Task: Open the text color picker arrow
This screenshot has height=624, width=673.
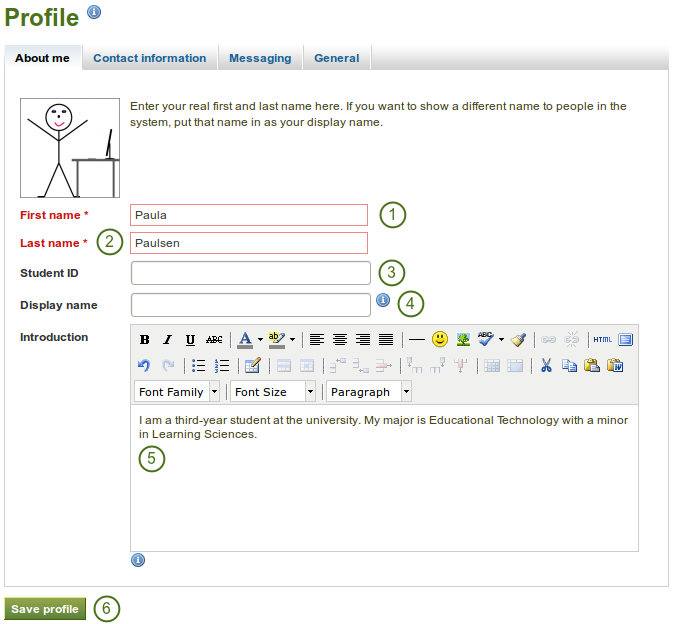Action: point(260,340)
